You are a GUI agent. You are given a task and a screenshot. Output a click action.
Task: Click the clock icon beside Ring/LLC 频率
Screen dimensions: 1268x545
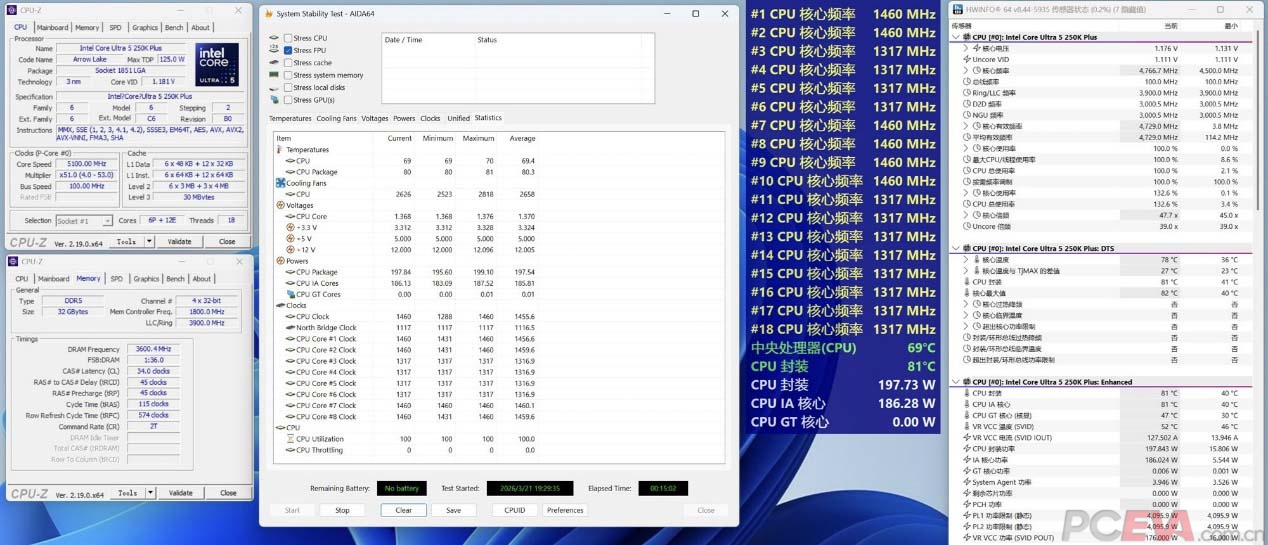[x=966, y=92]
